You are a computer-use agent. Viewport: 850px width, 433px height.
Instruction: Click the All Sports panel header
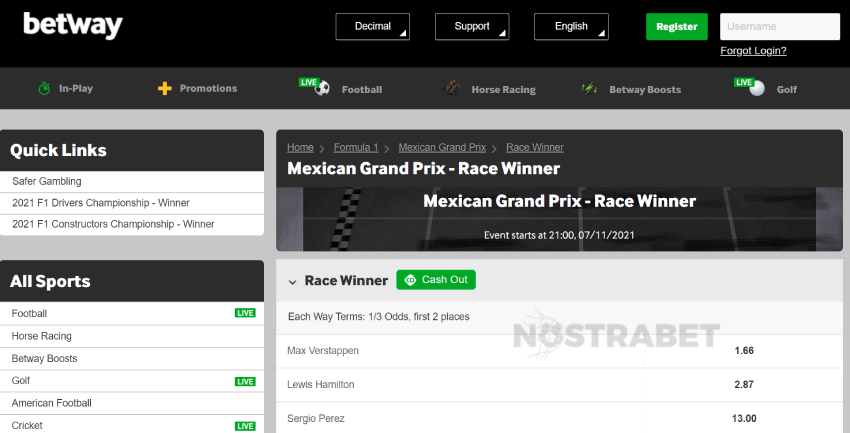132,281
